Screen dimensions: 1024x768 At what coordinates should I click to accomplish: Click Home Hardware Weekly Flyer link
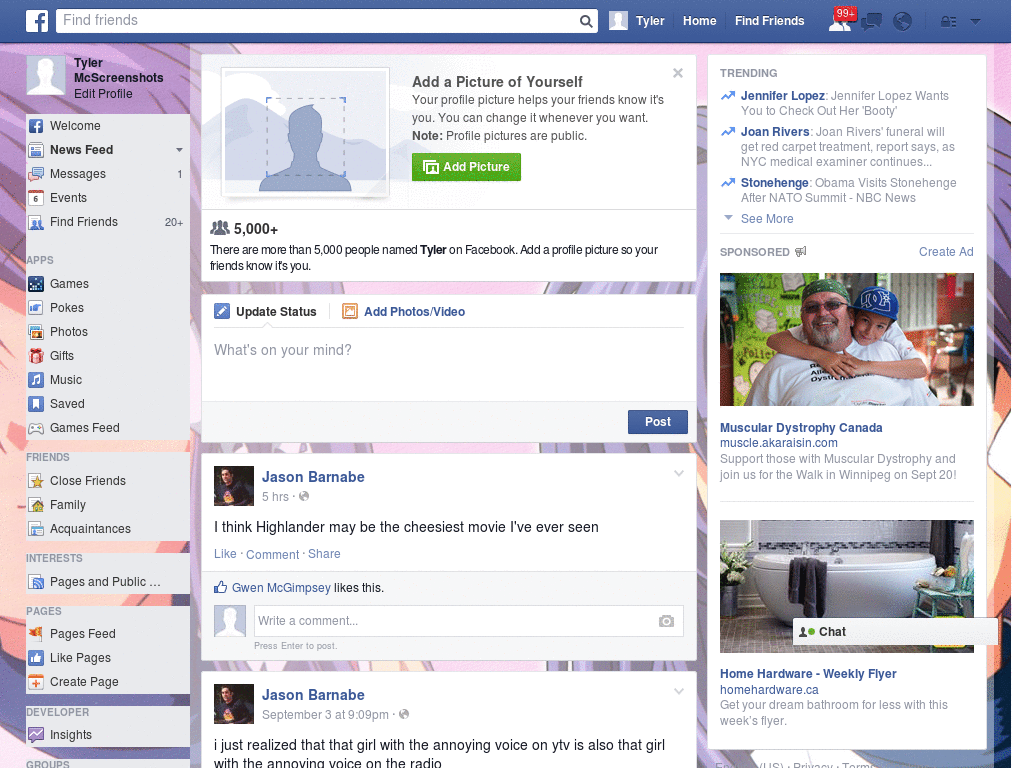click(x=808, y=674)
